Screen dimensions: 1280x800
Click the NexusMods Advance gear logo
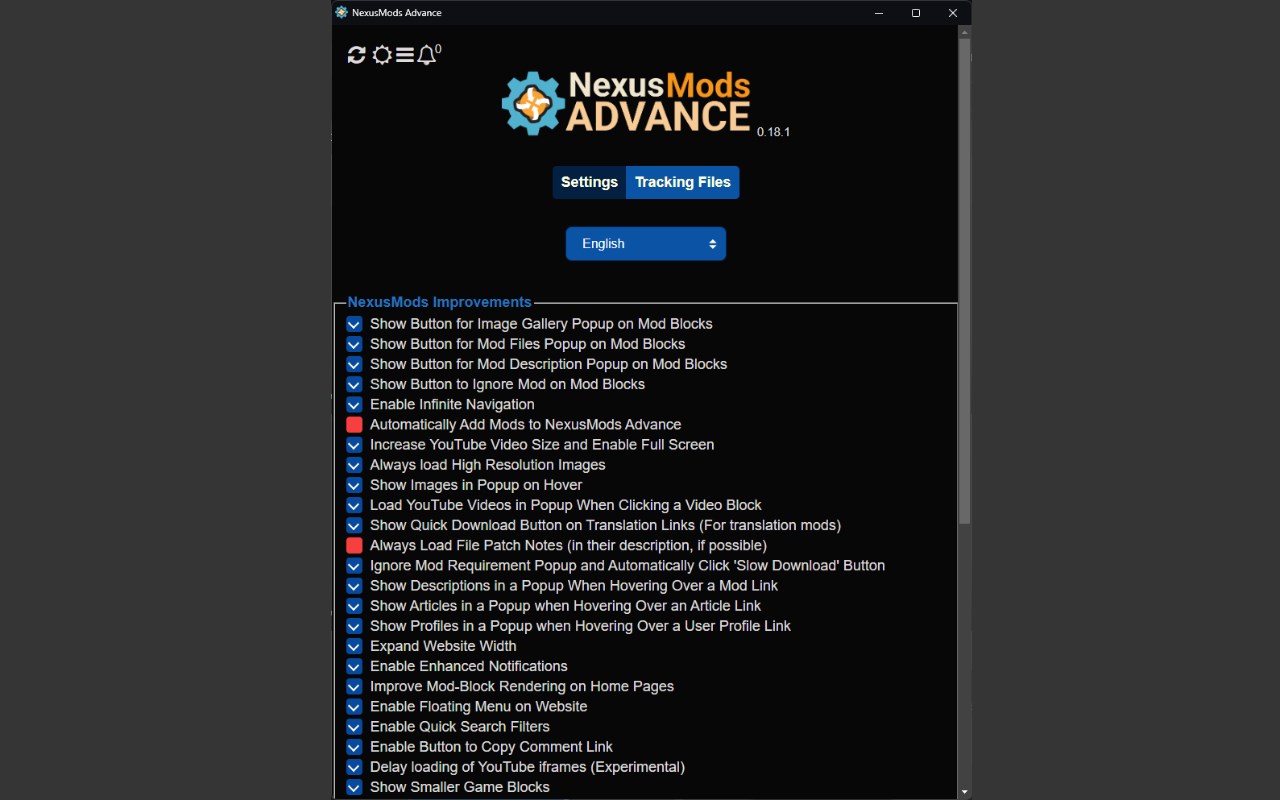(x=533, y=103)
